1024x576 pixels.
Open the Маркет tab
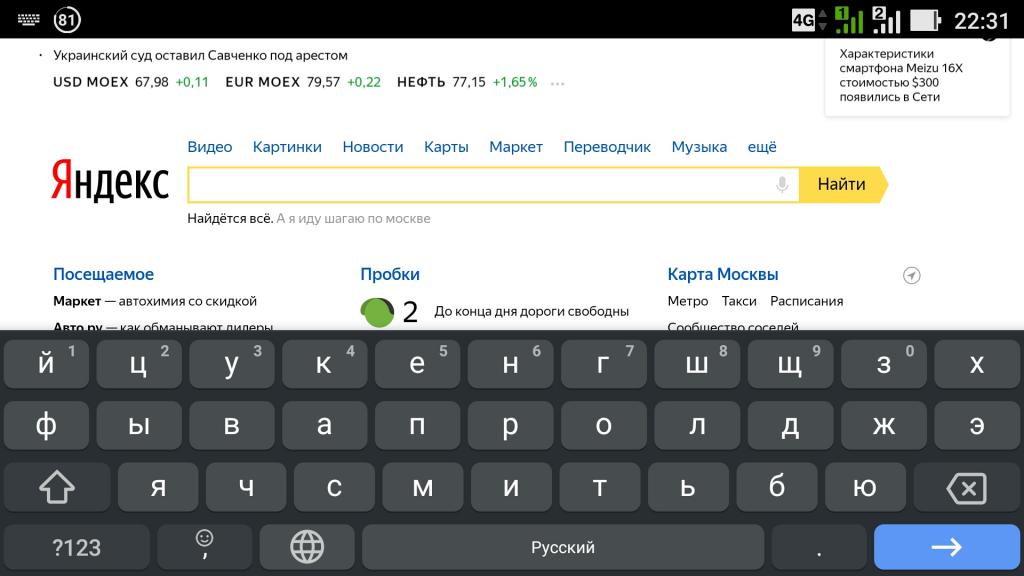click(516, 147)
